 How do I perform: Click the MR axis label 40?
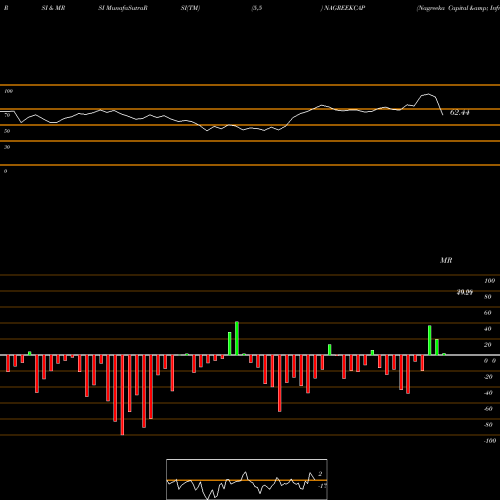pos(488,329)
